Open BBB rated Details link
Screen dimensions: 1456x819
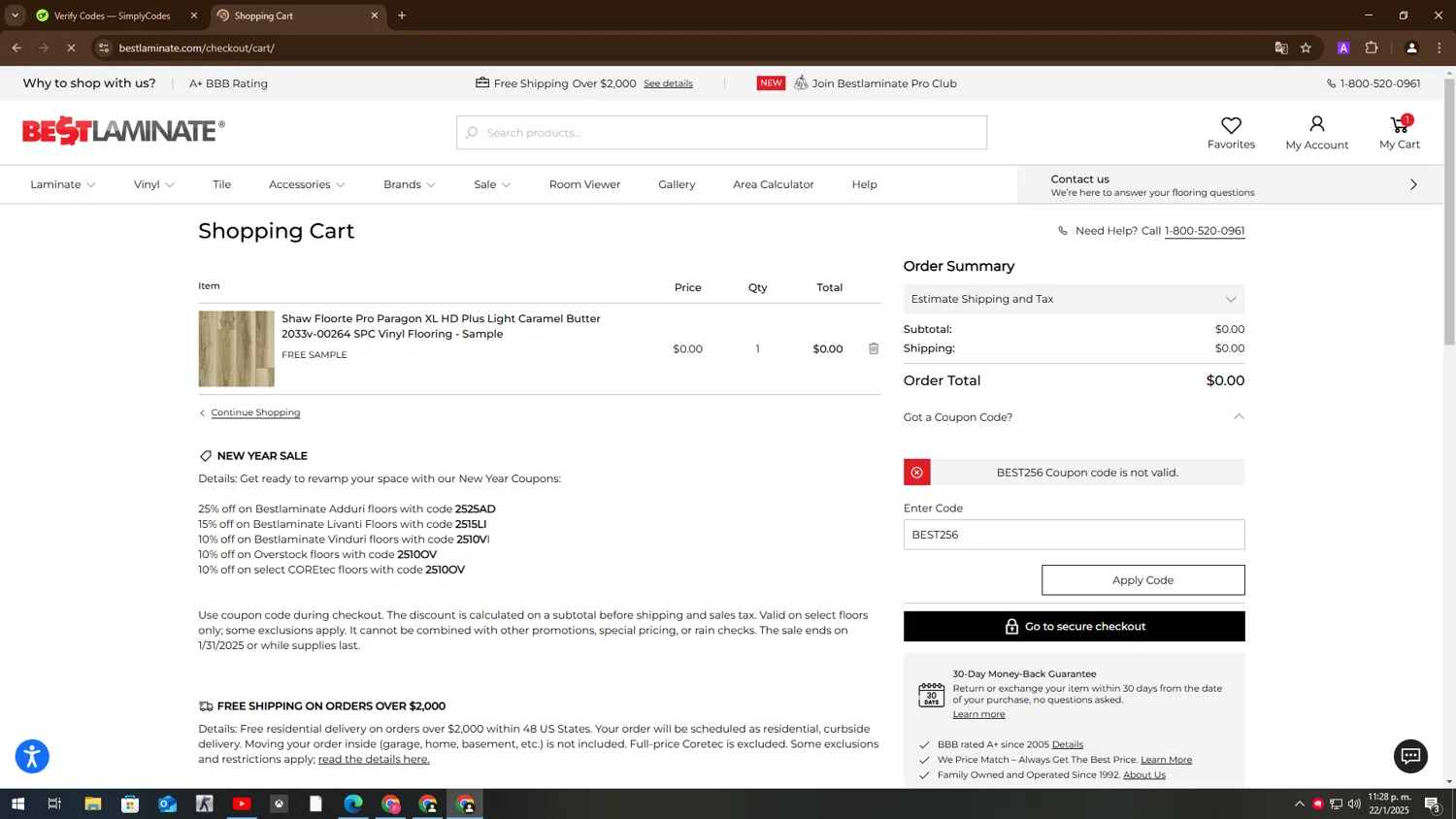(1068, 744)
